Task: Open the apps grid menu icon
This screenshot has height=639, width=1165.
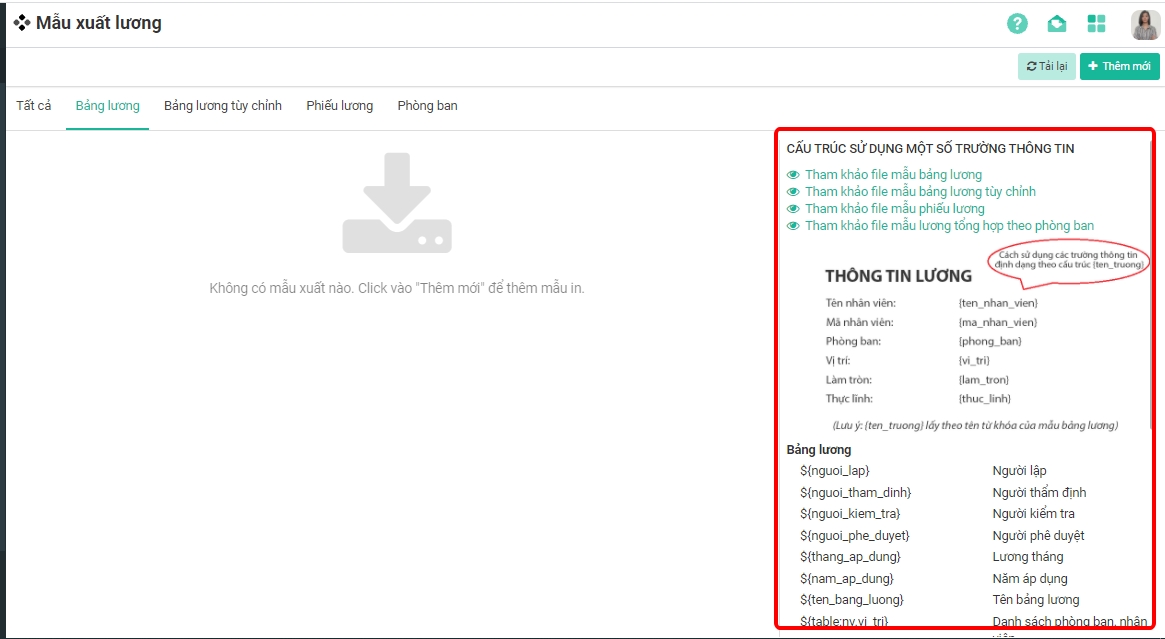Action: [1096, 24]
